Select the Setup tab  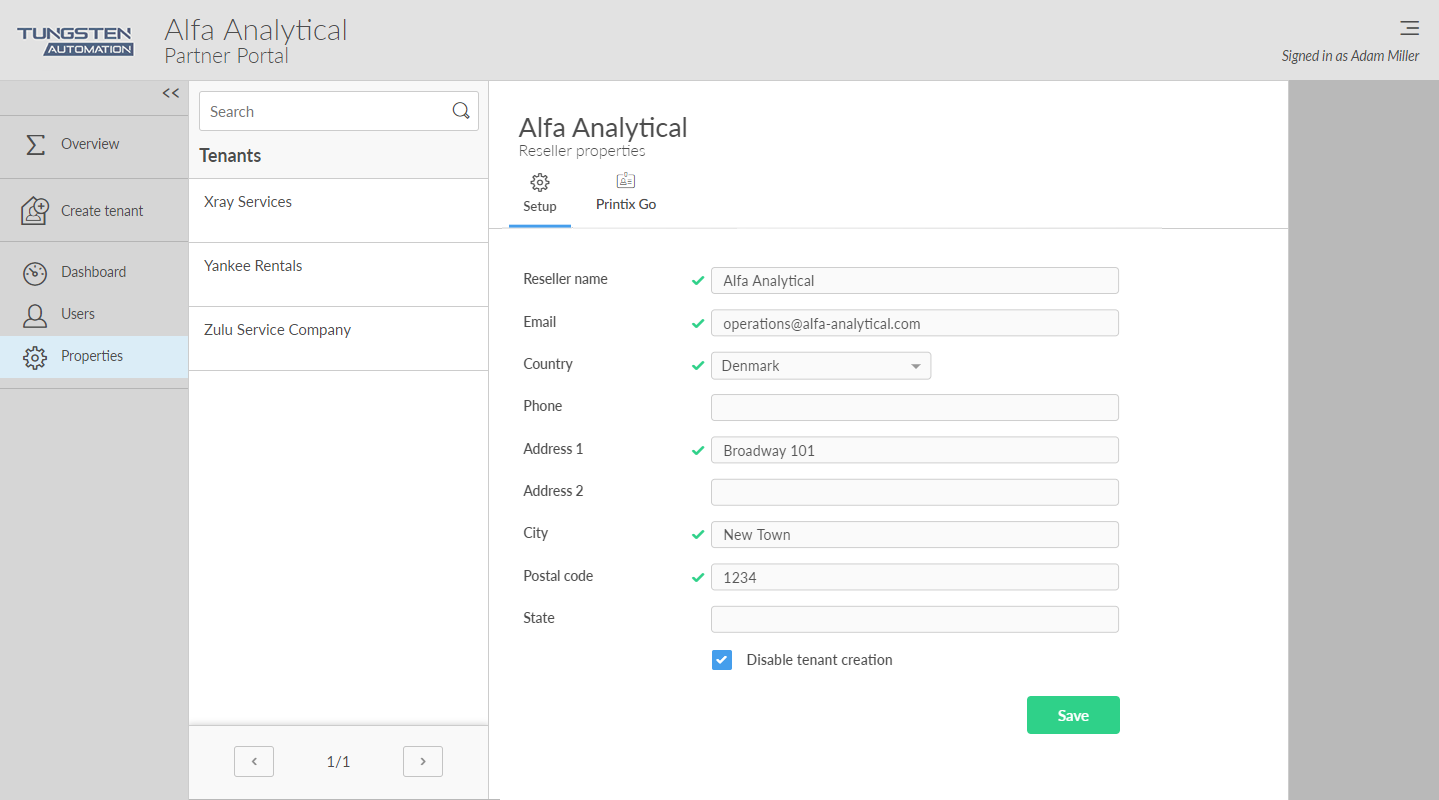point(540,192)
